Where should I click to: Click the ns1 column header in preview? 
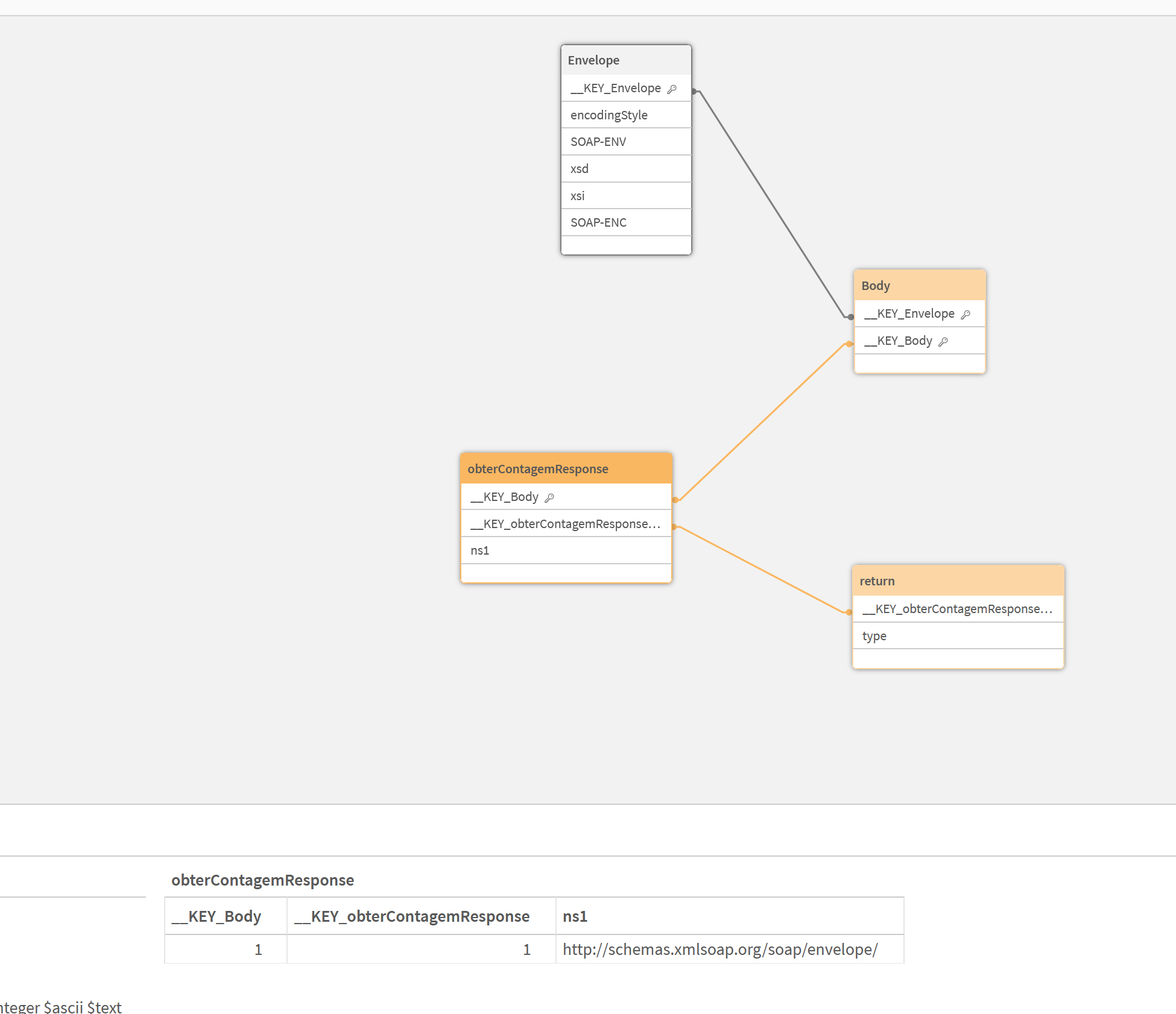point(730,916)
